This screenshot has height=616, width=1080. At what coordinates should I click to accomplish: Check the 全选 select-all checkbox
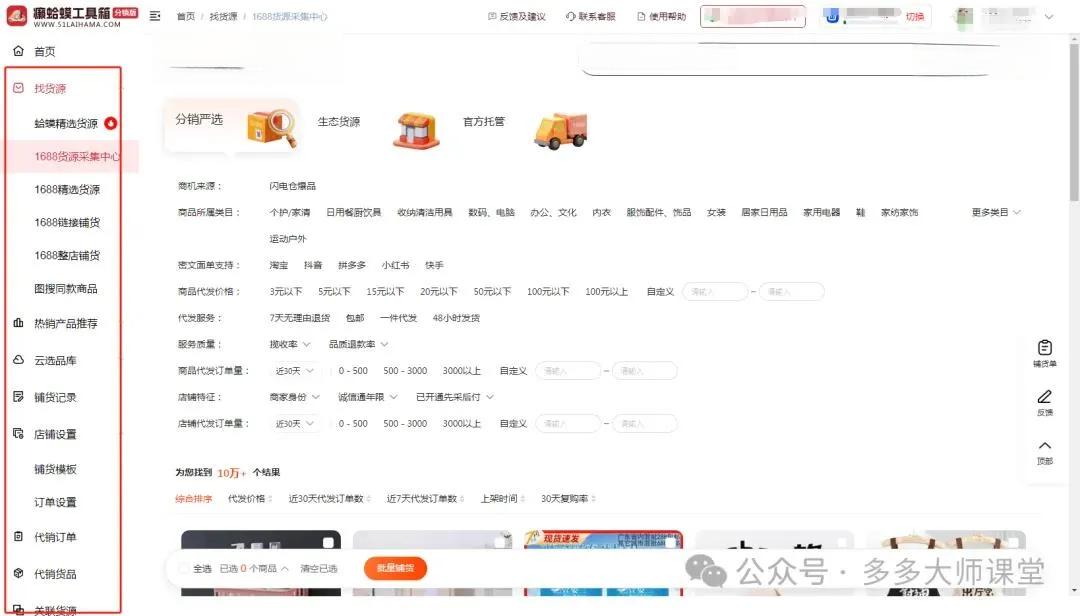(x=183, y=568)
